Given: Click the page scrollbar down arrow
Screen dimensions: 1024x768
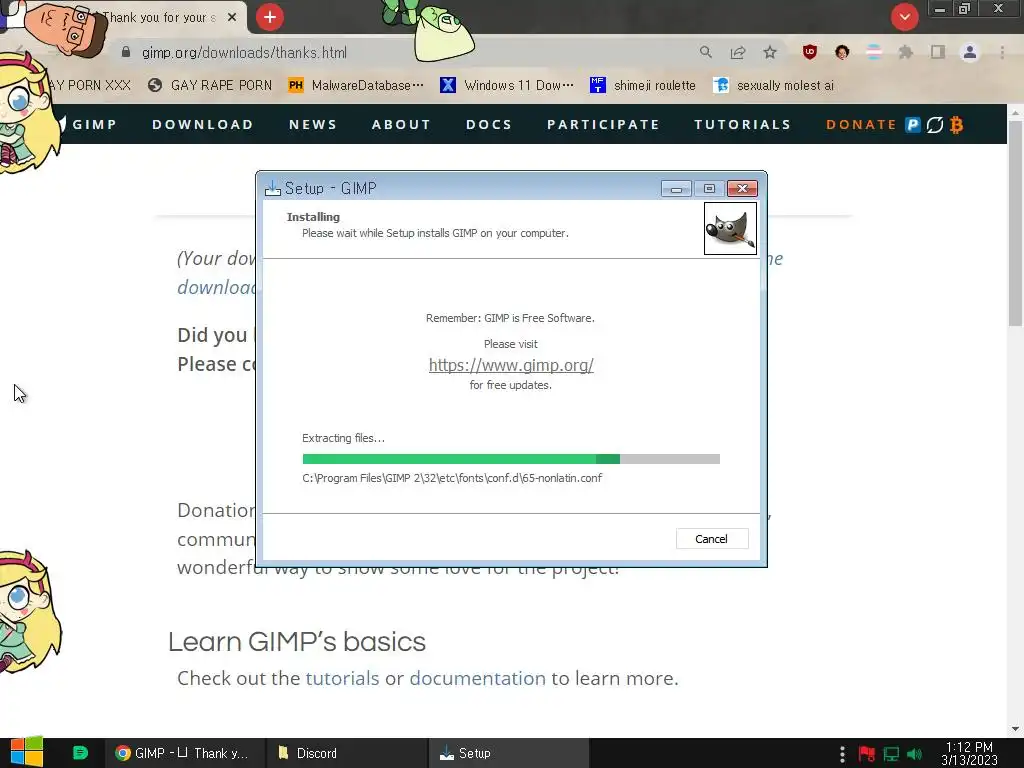Looking at the screenshot, I should click(x=1015, y=729).
